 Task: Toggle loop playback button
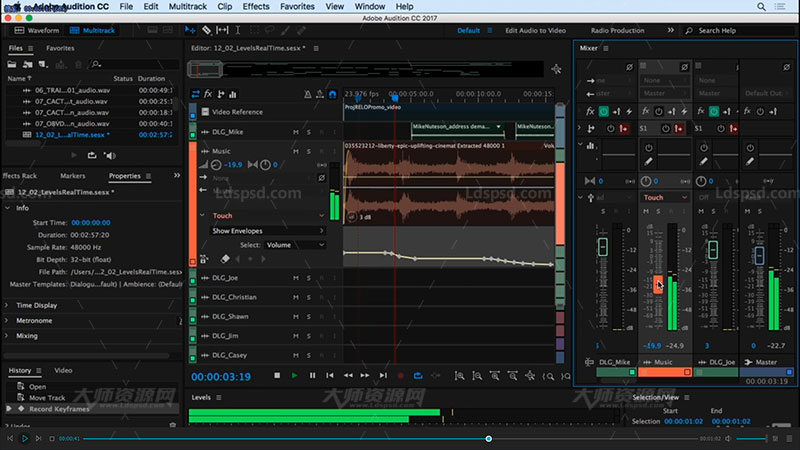click(418, 376)
